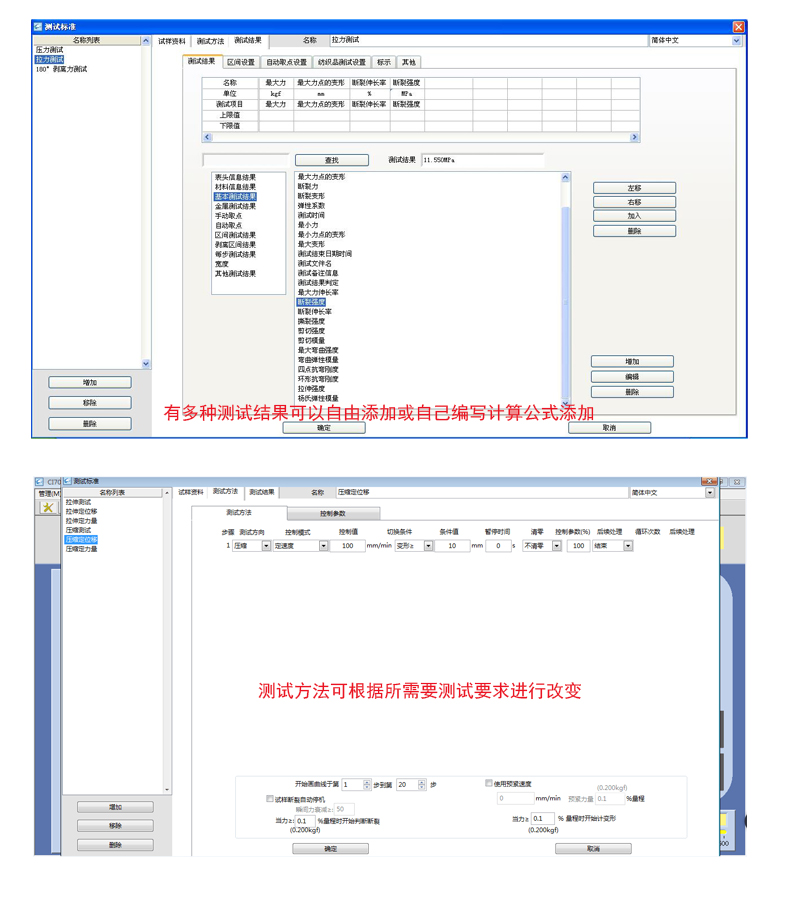Expand the 切换条件 变形≥ dropdown

tap(428, 546)
